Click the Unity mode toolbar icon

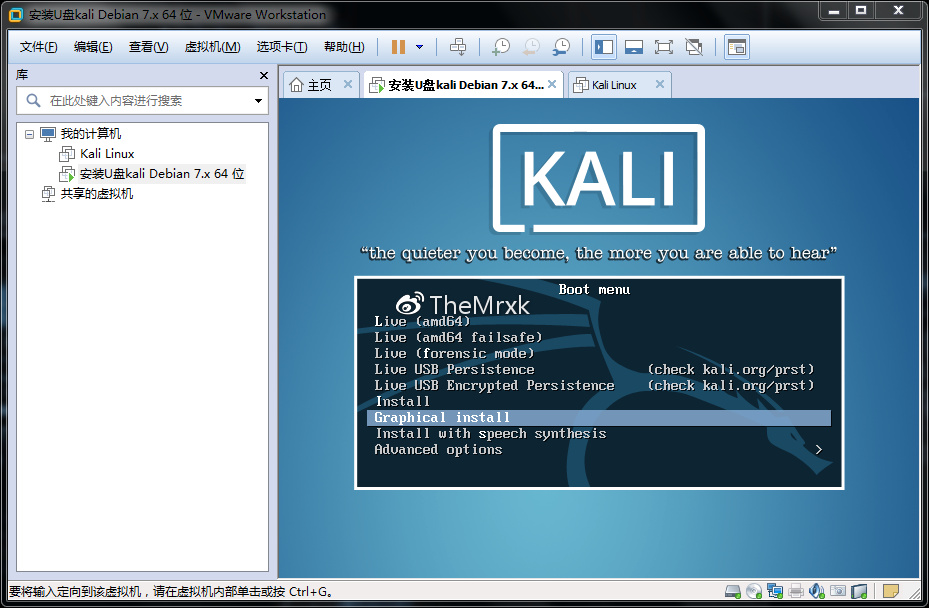coord(694,47)
